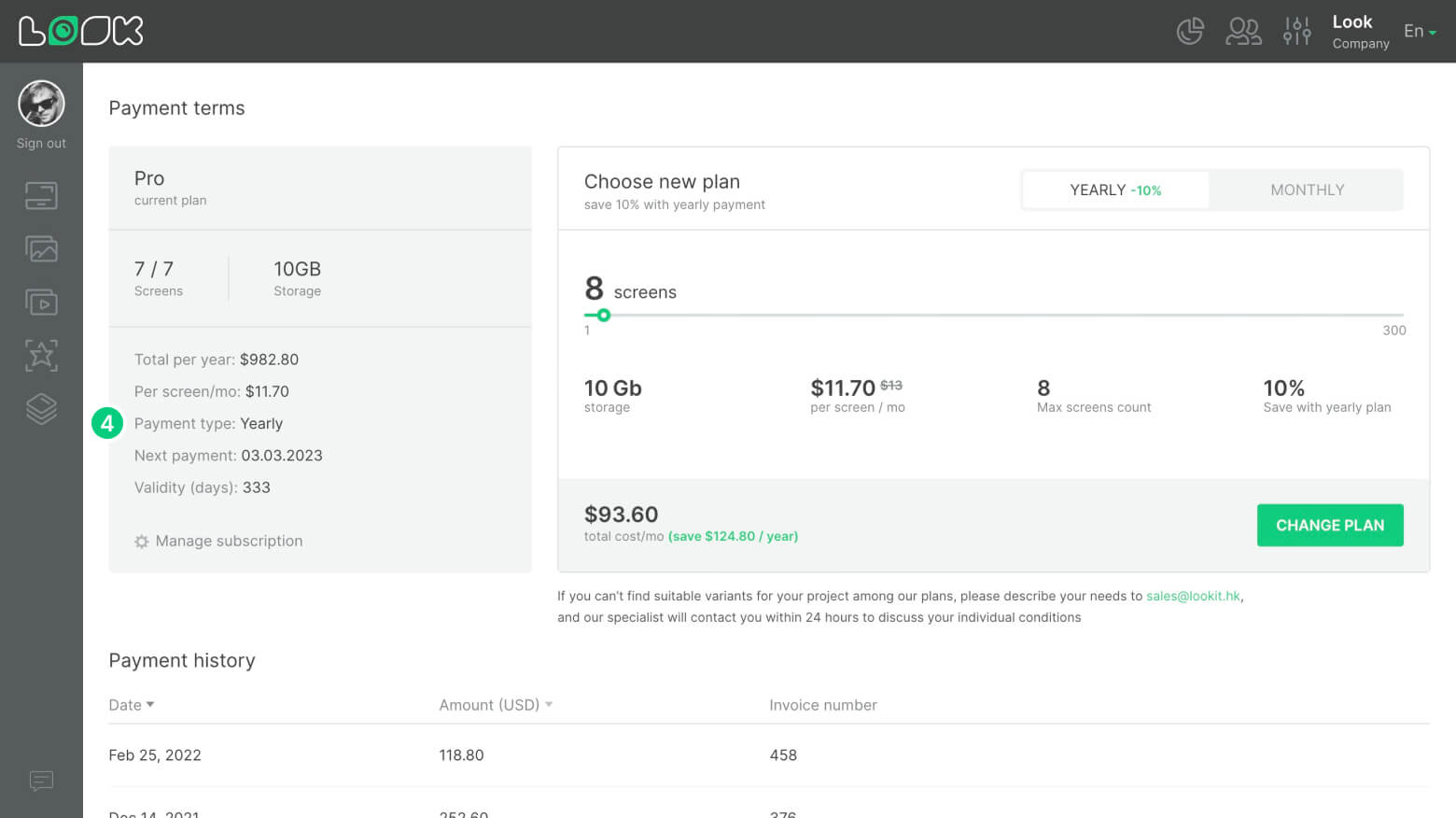Select the Look company account in header
This screenshot has height=818, width=1456.
[x=1354, y=31]
